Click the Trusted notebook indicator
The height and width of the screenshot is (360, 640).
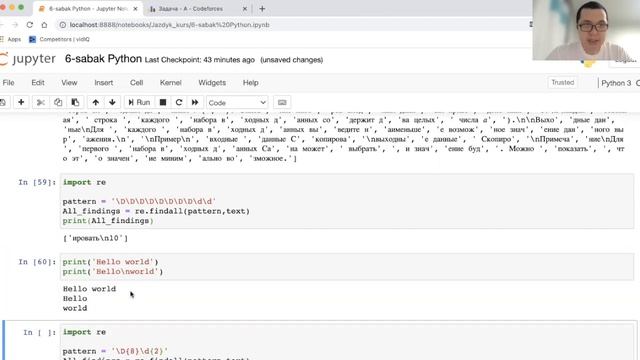[x=562, y=82]
